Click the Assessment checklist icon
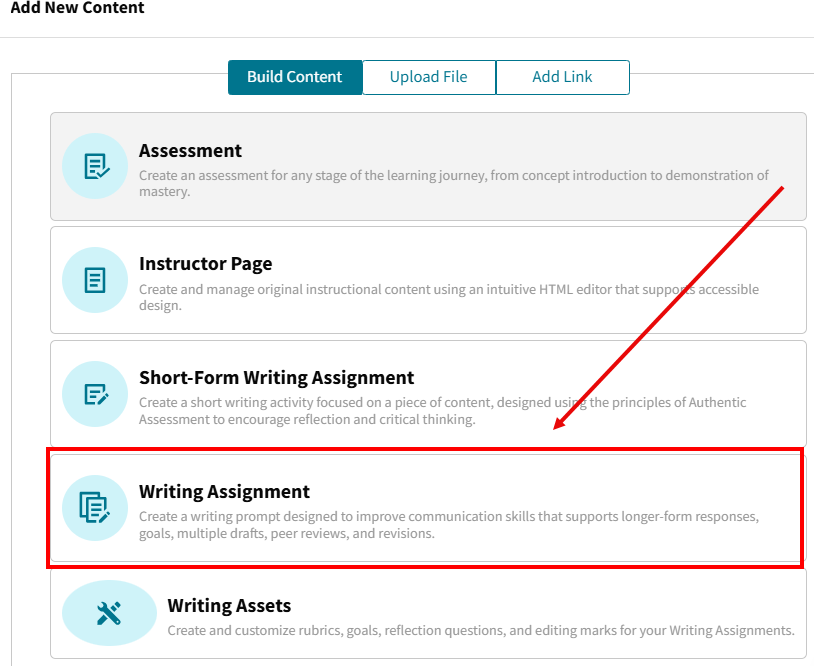The width and height of the screenshot is (814, 666). 96,167
